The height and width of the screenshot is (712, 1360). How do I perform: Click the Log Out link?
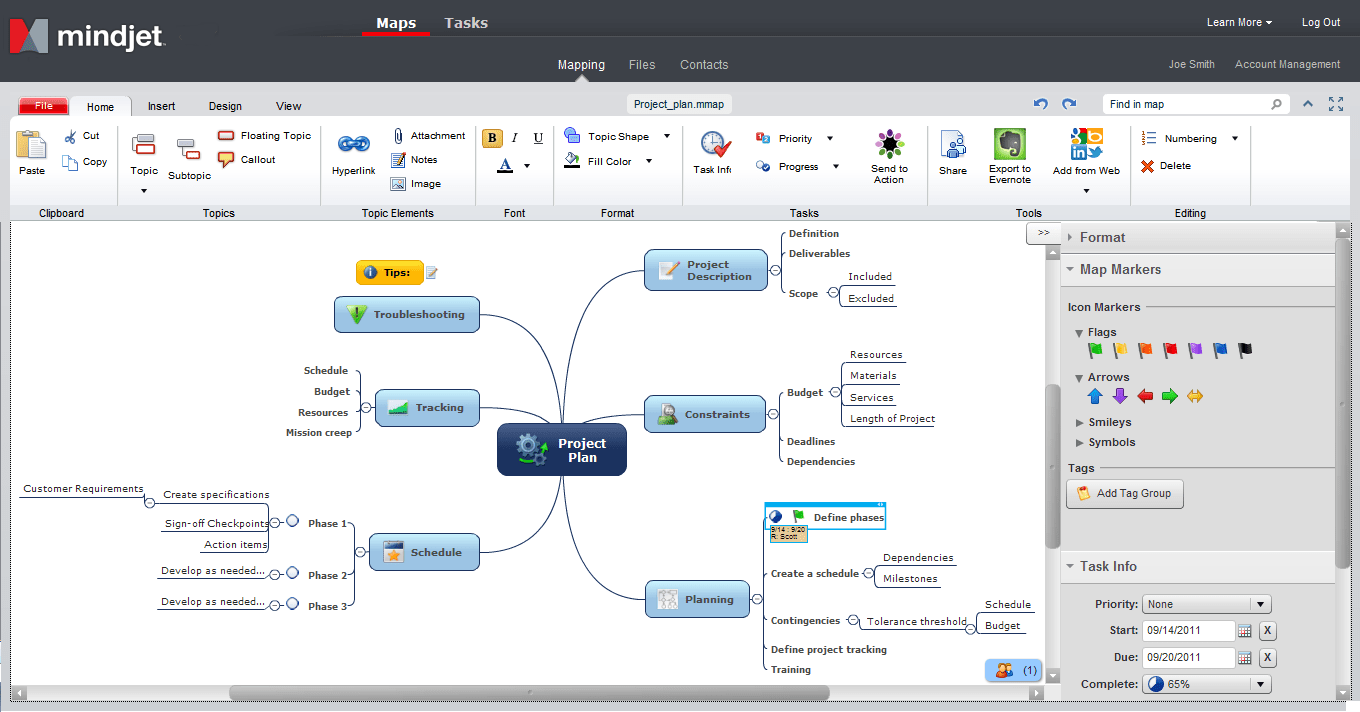(x=1320, y=22)
